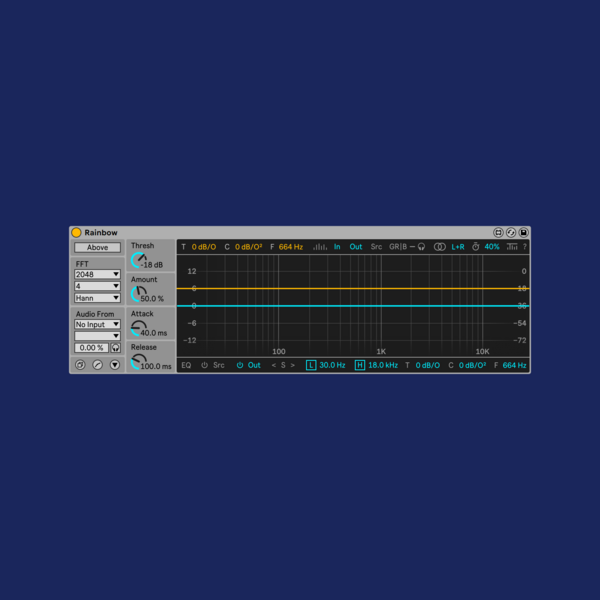Open the empty sidechain channel dropdown
Image resolution: width=600 pixels, height=600 pixels.
point(97,336)
